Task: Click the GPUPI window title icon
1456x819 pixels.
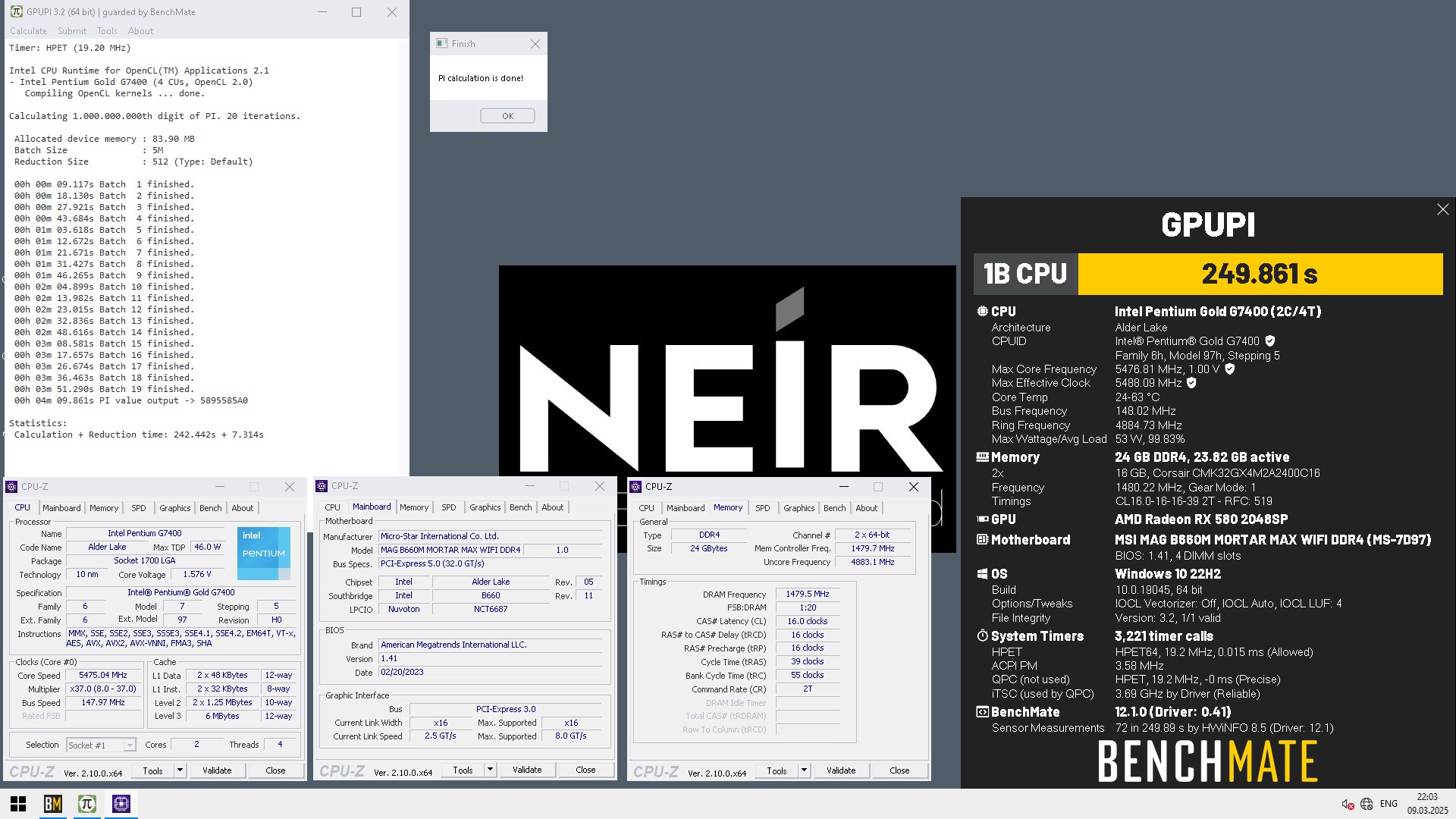Action: [x=16, y=12]
